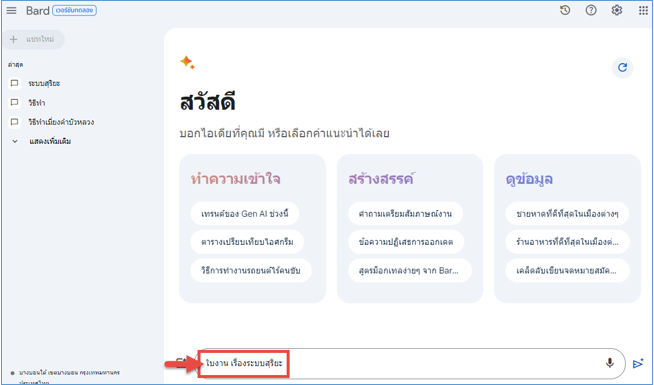Select suggestion เคล็ดลับเขียนจดหมายสมัค...
654x385 pixels.
click(567, 270)
